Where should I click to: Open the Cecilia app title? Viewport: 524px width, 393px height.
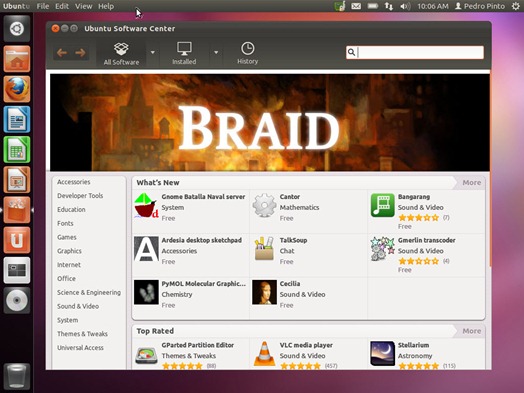click(290, 284)
